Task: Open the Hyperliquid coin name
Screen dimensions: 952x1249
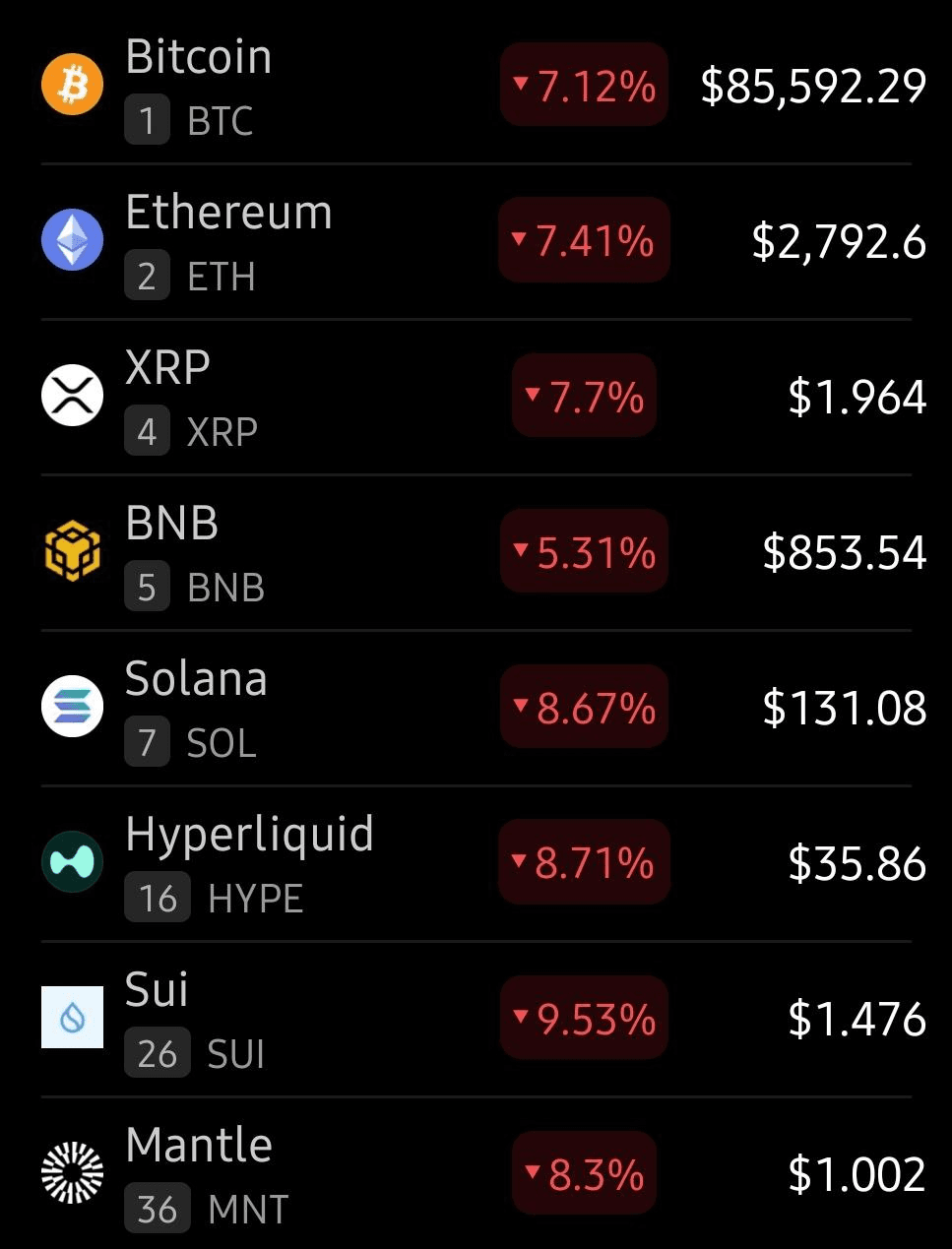Action: point(249,835)
